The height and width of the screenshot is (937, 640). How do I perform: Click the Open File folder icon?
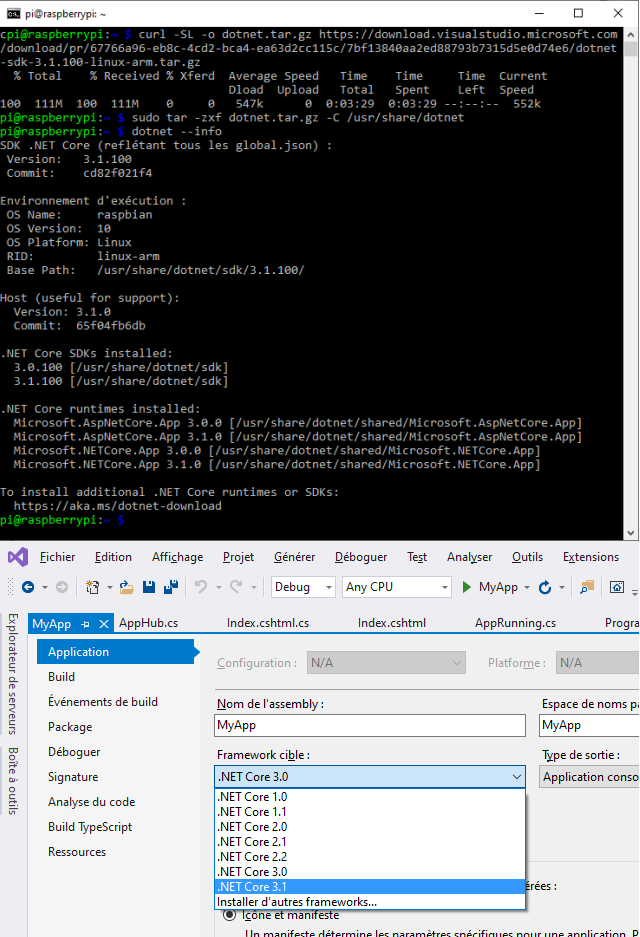127,587
